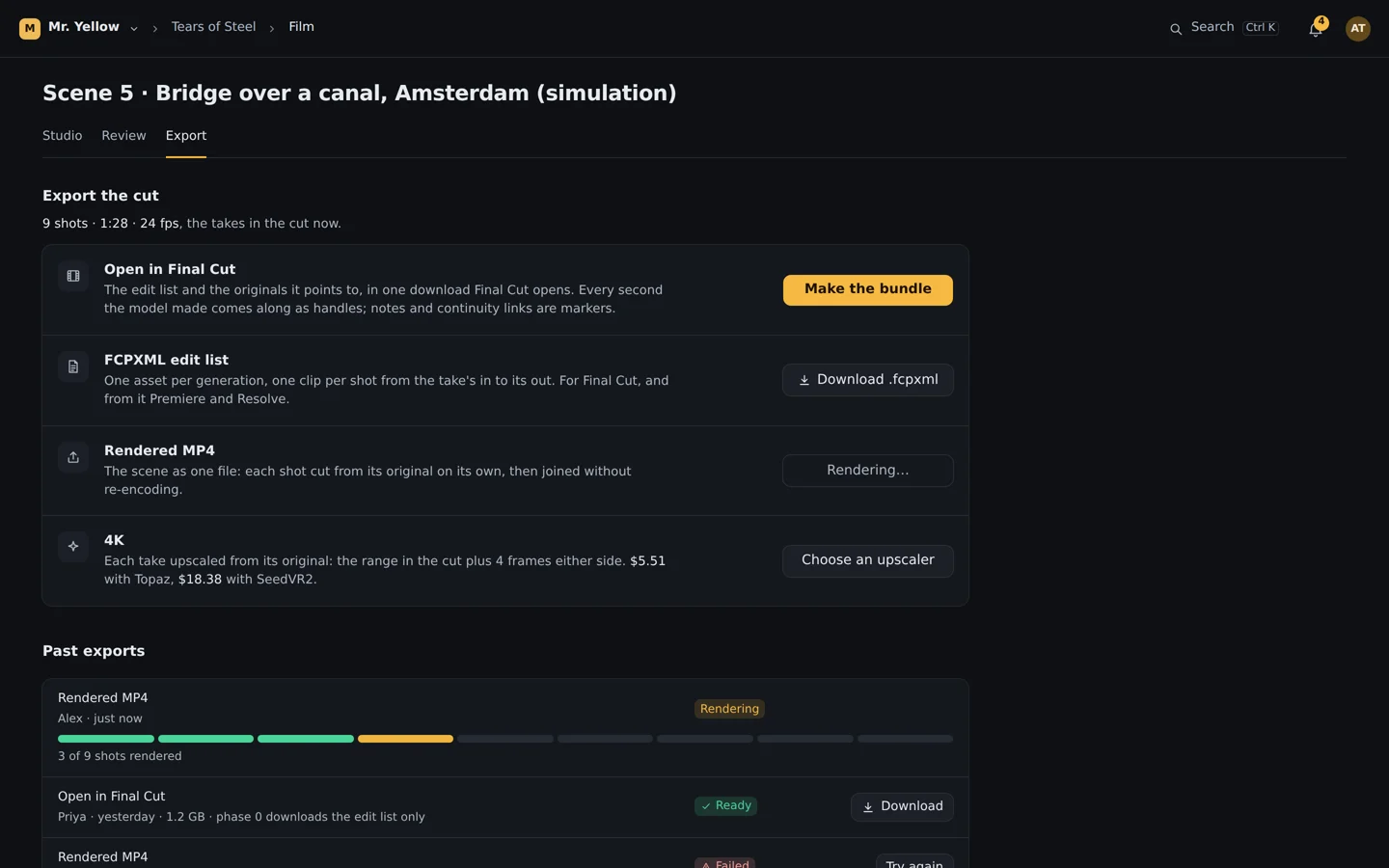Click the Rendering status badge
1389x868 pixels.
729,709
